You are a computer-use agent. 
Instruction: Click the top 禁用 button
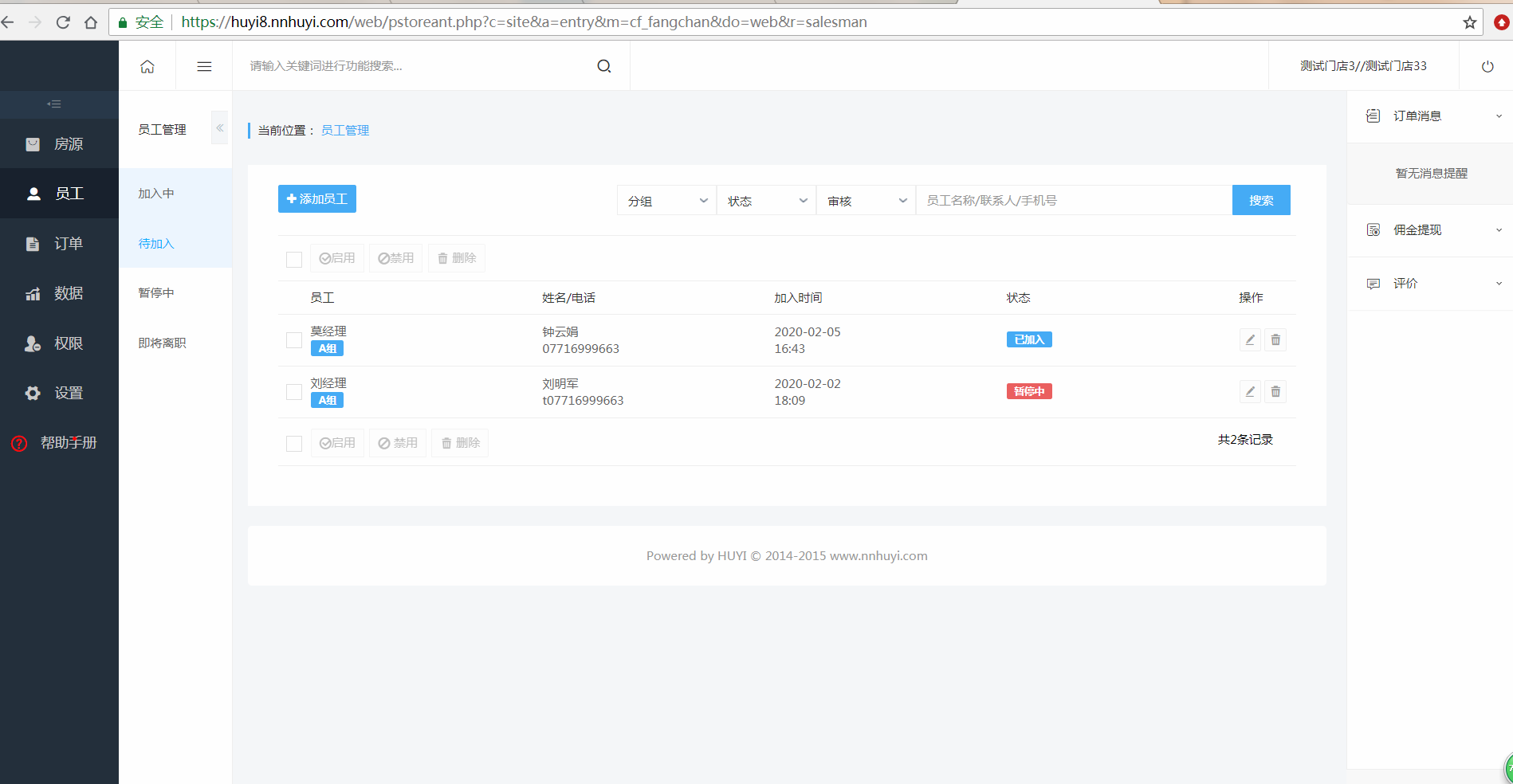pos(396,258)
